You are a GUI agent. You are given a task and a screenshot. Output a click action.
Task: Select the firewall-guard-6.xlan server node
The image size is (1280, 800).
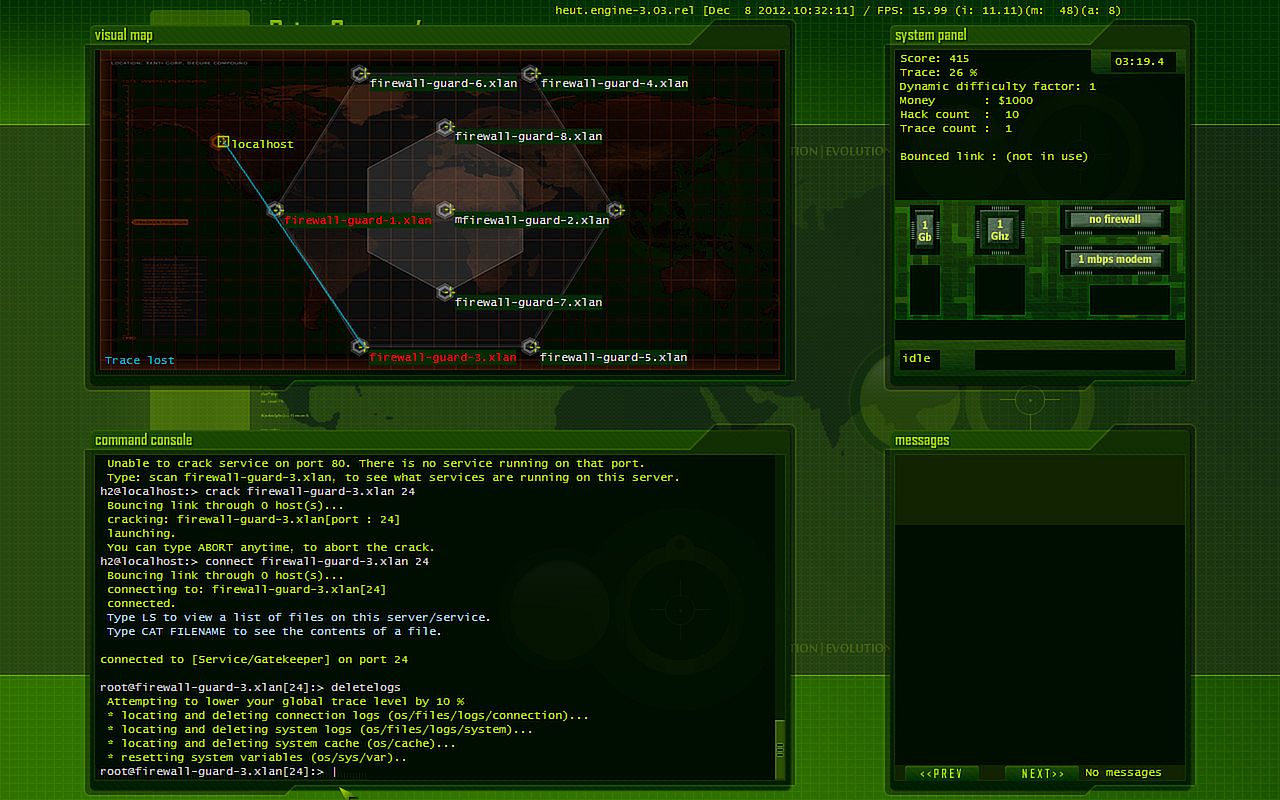tap(360, 74)
